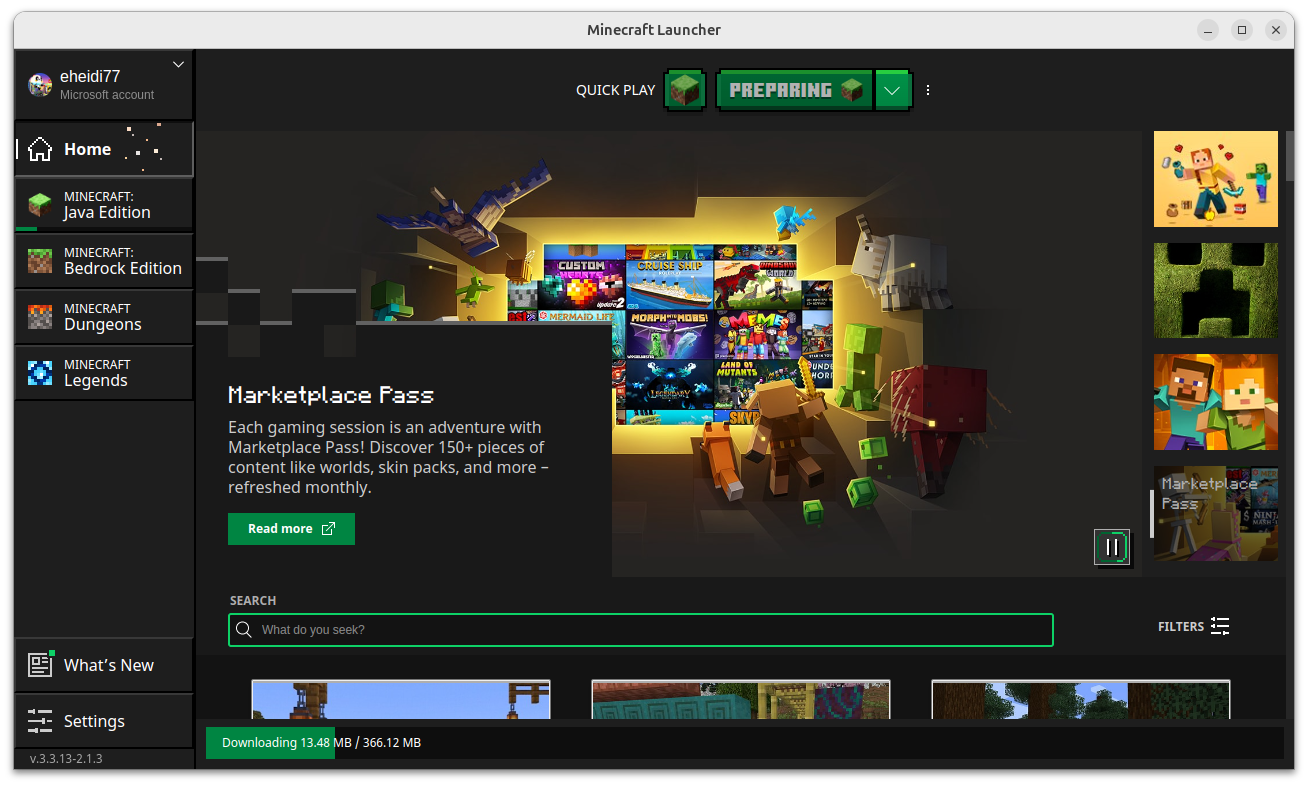Select Minecraft: Bedrock Edition in sidebar
Image resolution: width=1308 pixels, height=786 pixels.
pyautogui.click(x=104, y=261)
